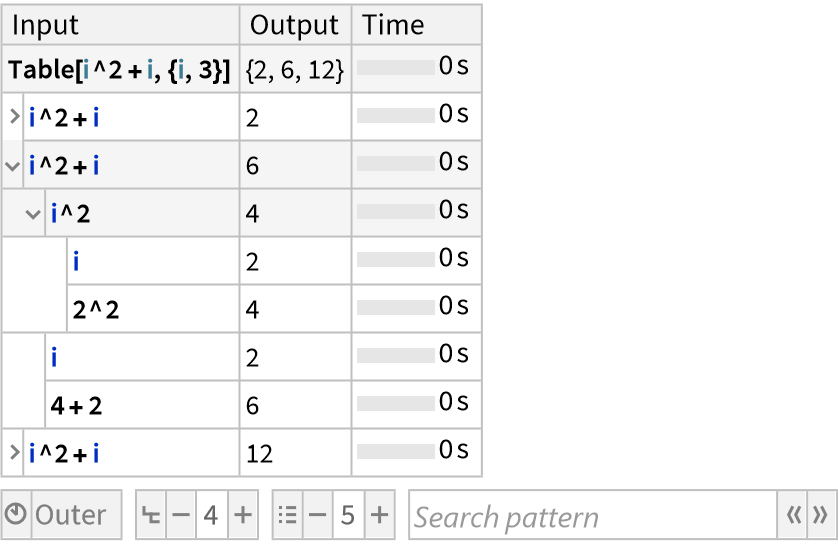Click the row list icon

tap(288, 515)
